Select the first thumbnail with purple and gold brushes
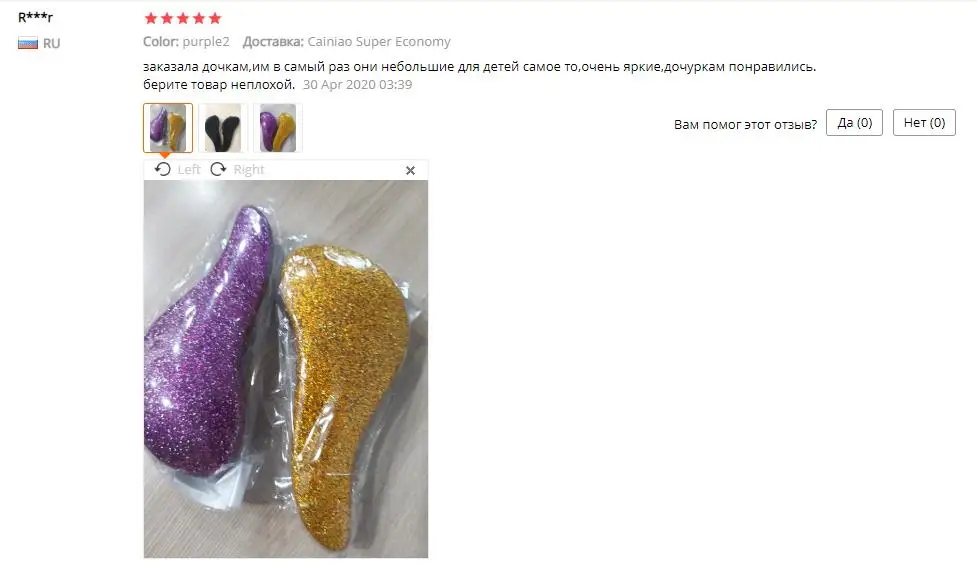 168,128
